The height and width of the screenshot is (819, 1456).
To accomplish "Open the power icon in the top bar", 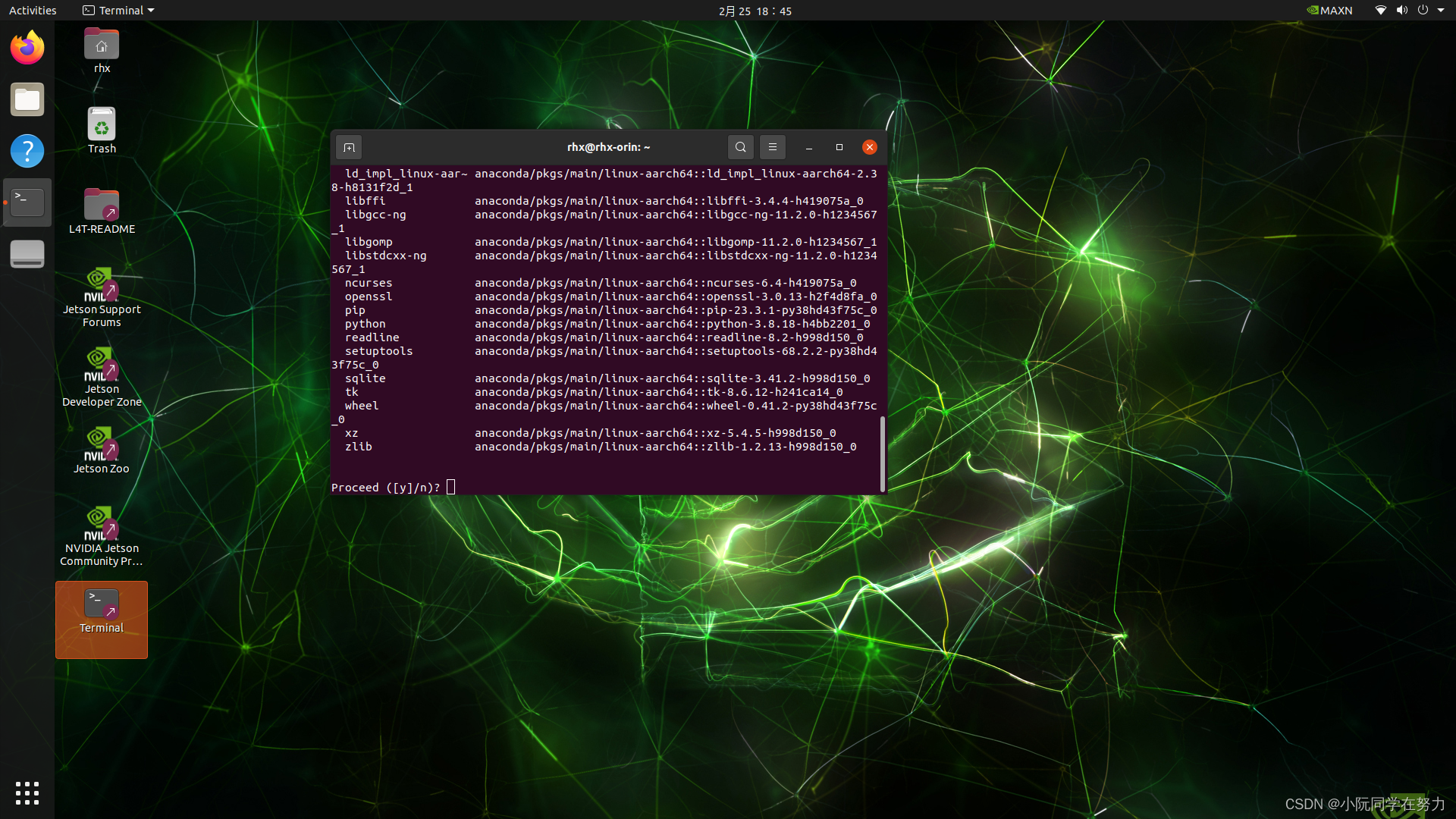I will 1423,11.
